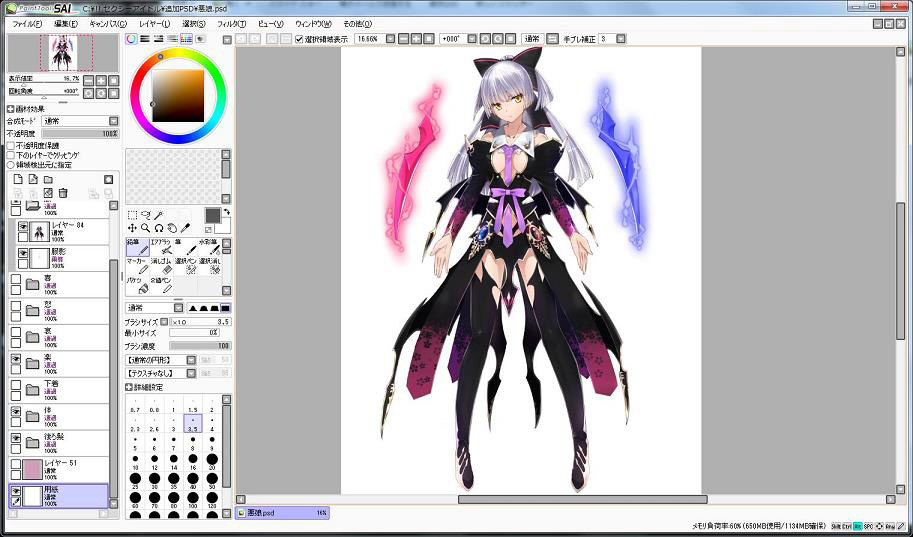Image resolution: width=913 pixels, height=537 pixels.
Task: Enable the 不透明度保護 preserve opacity checkbox
Action: click(x=11, y=145)
